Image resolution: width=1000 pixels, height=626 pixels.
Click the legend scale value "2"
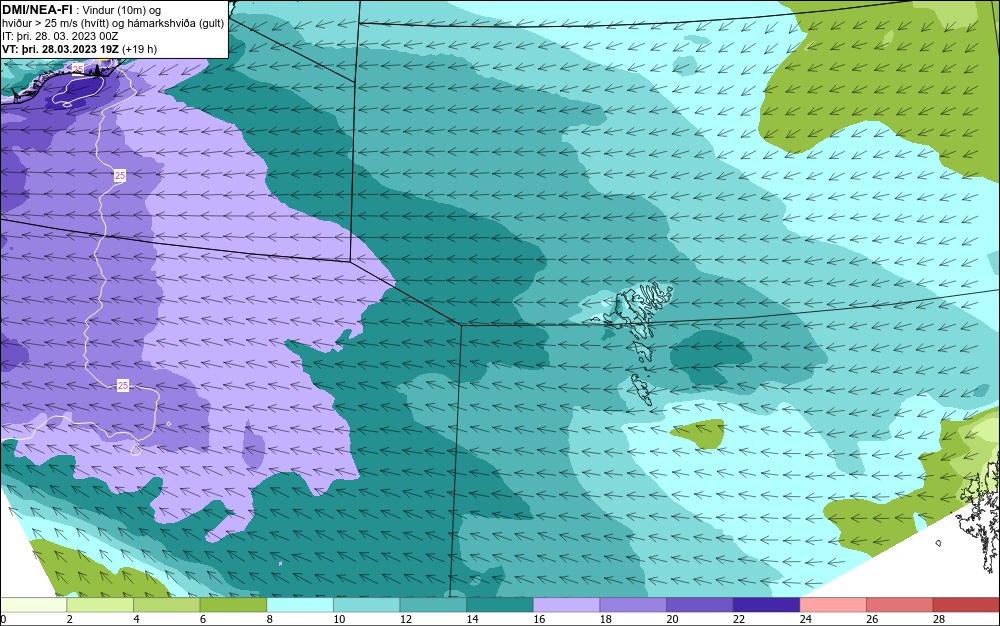70,619
